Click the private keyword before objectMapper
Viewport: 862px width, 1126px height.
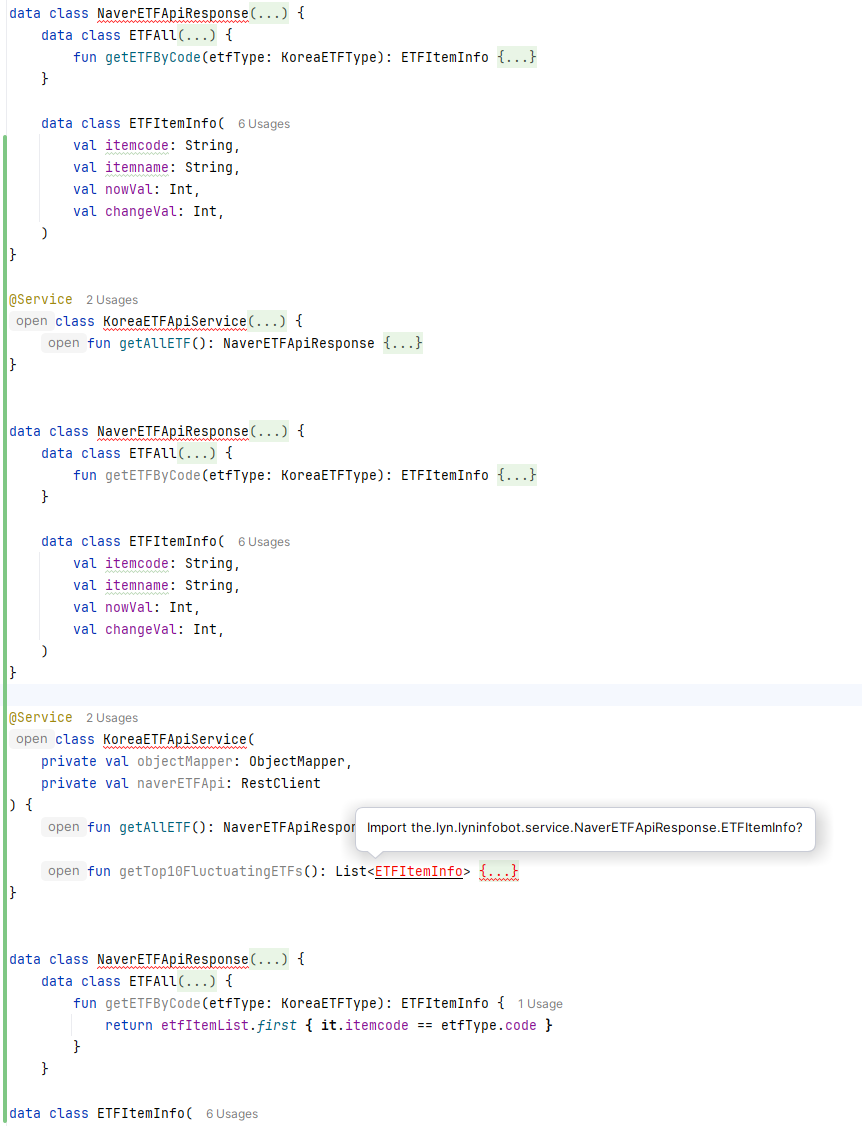[x=68, y=762]
